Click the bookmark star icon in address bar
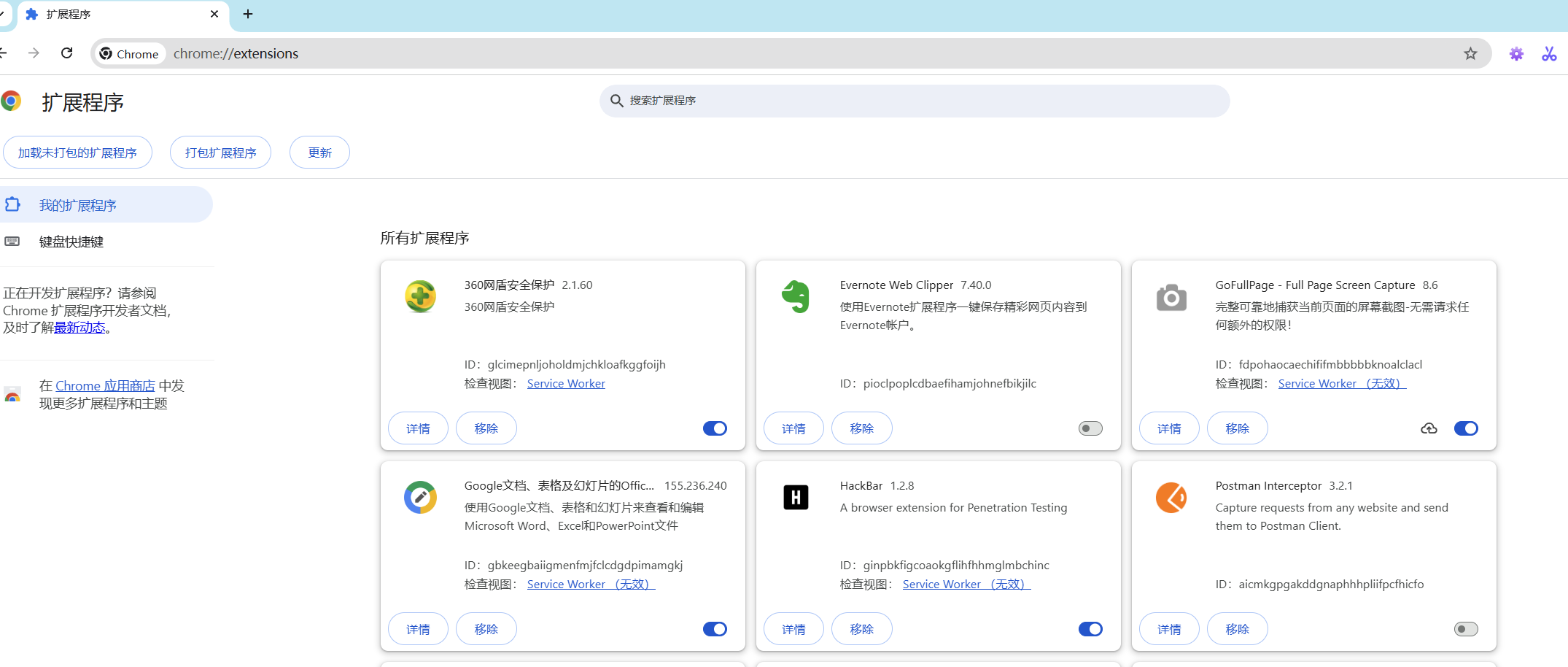The width and height of the screenshot is (1568, 667). coord(1470,54)
